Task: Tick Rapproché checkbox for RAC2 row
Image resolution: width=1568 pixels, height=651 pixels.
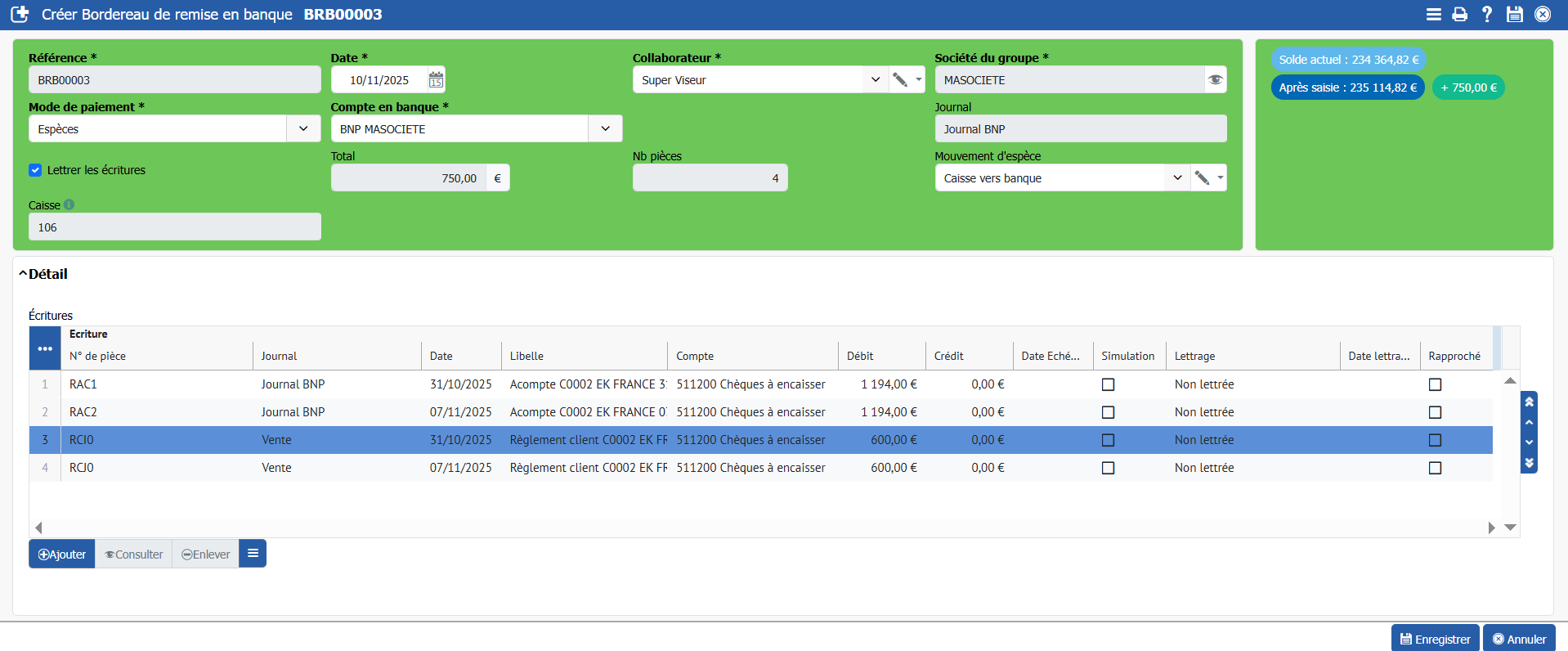Action: 1435,412
